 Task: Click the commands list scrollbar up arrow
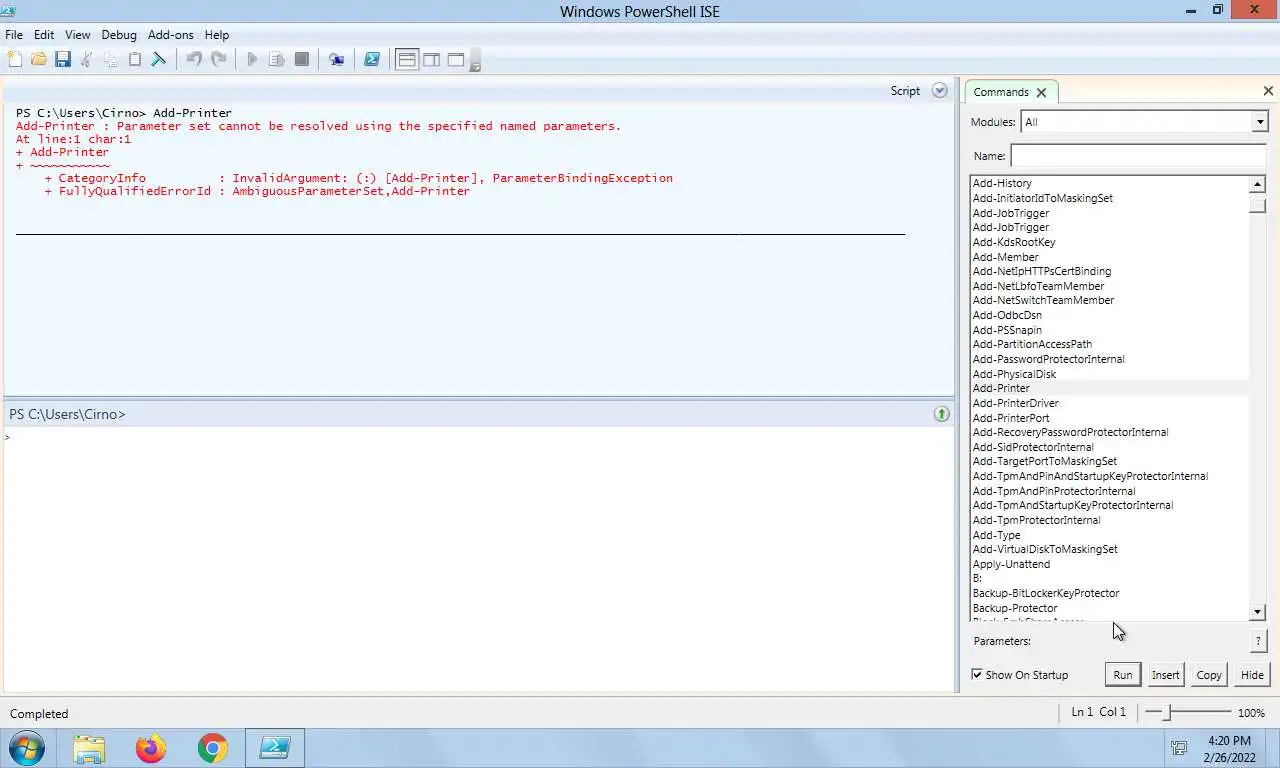click(x=1258, y=184)
